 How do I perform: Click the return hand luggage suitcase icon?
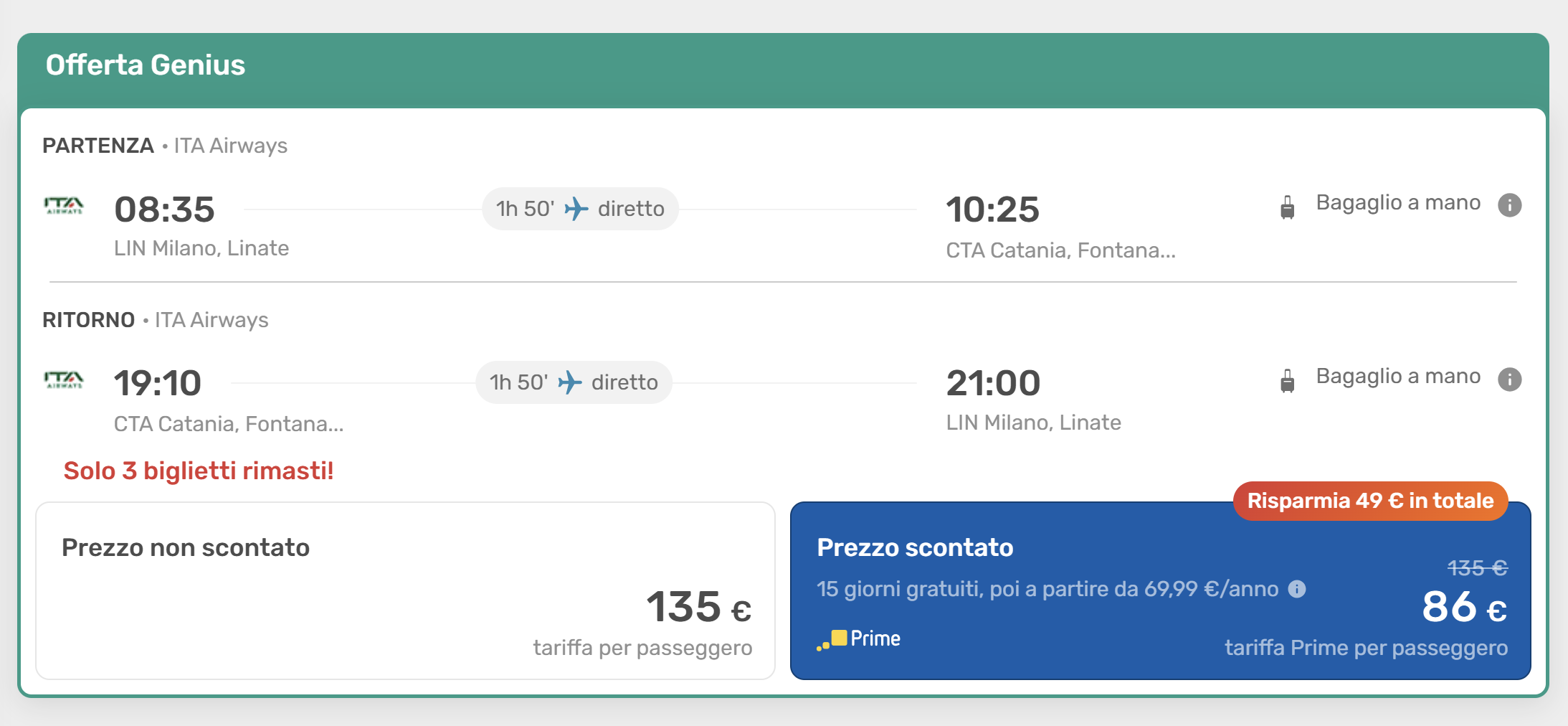(x=1288, y=380)
